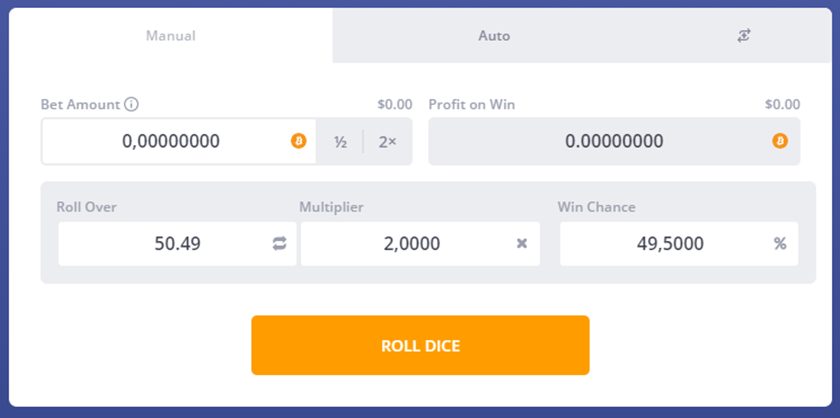Click the Bitcoin icon in Profit on Win field
The height and width of the screenshot is (418, 840).
780,141
